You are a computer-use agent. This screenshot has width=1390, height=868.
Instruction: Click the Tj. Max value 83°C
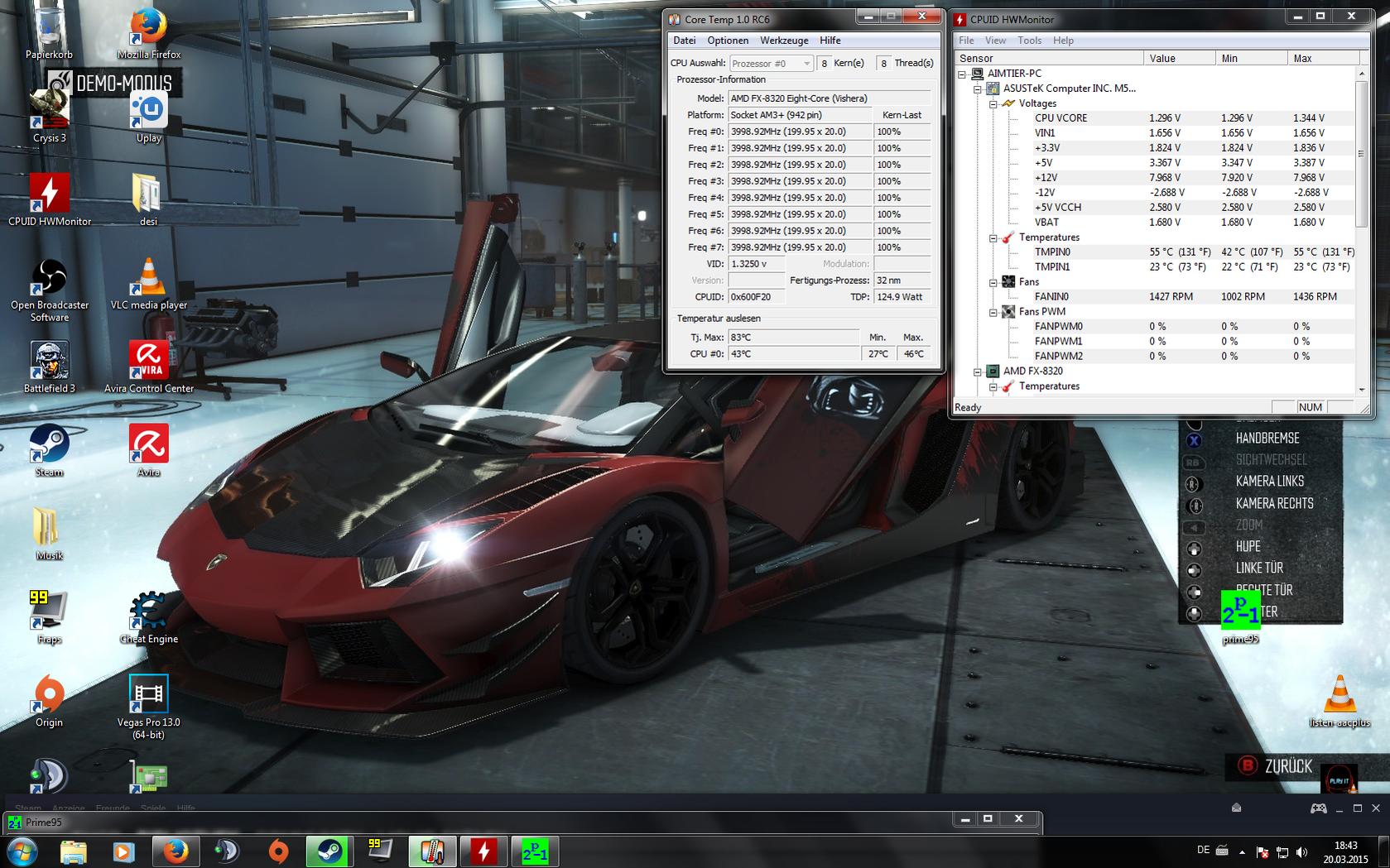pos(794,338)
